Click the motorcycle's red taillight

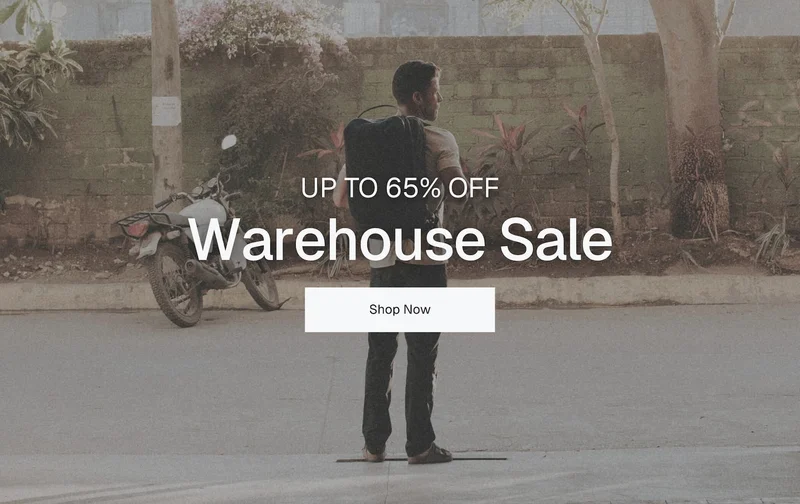(137, 229)
